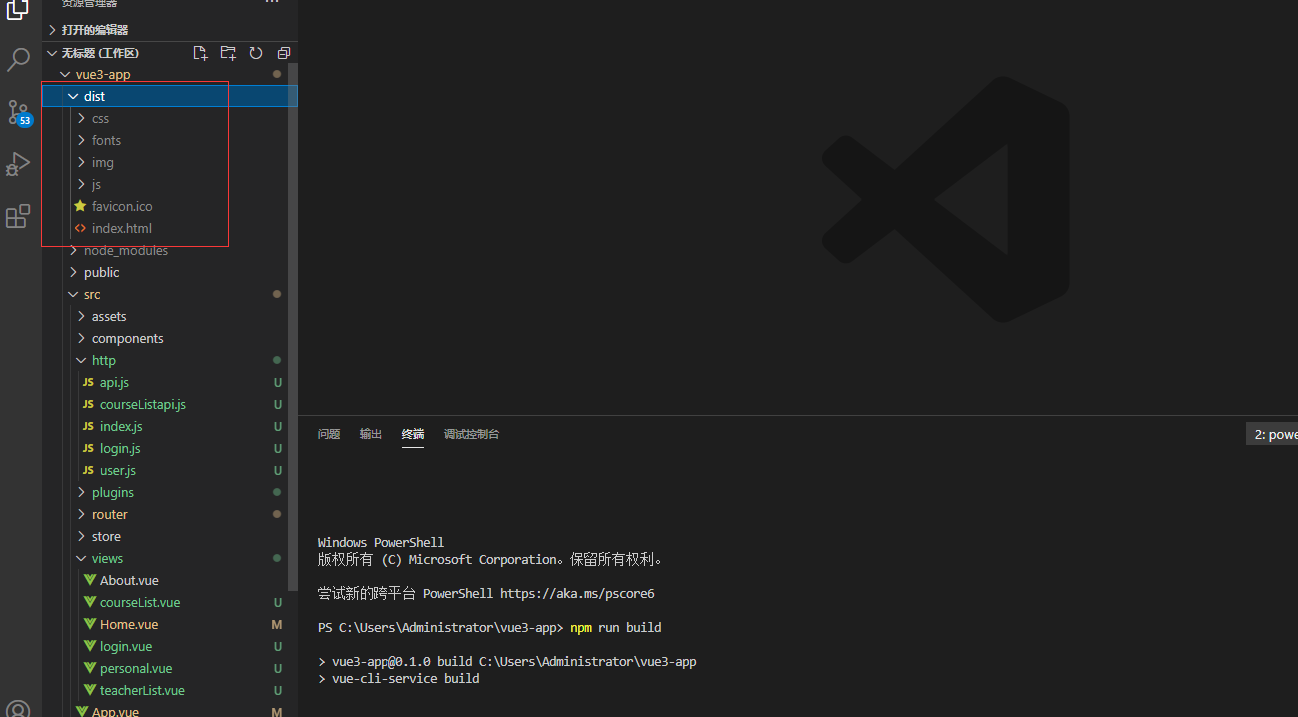Collapse all folders in Explorer
Image resolution: width=1298 pixels, height=717 pixels.
coord(283,52)
